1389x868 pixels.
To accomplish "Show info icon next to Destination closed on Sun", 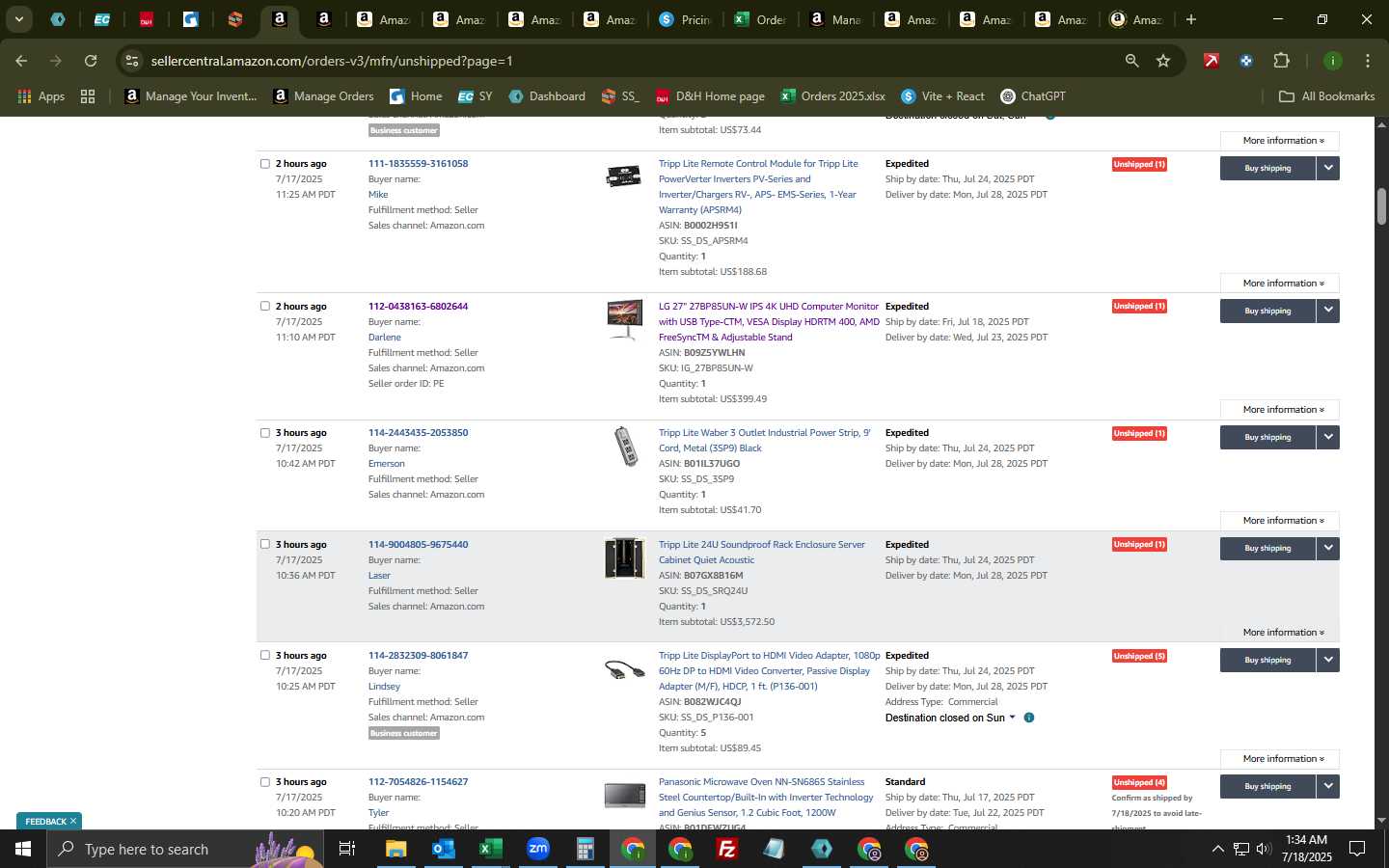I will (1029, 718).
